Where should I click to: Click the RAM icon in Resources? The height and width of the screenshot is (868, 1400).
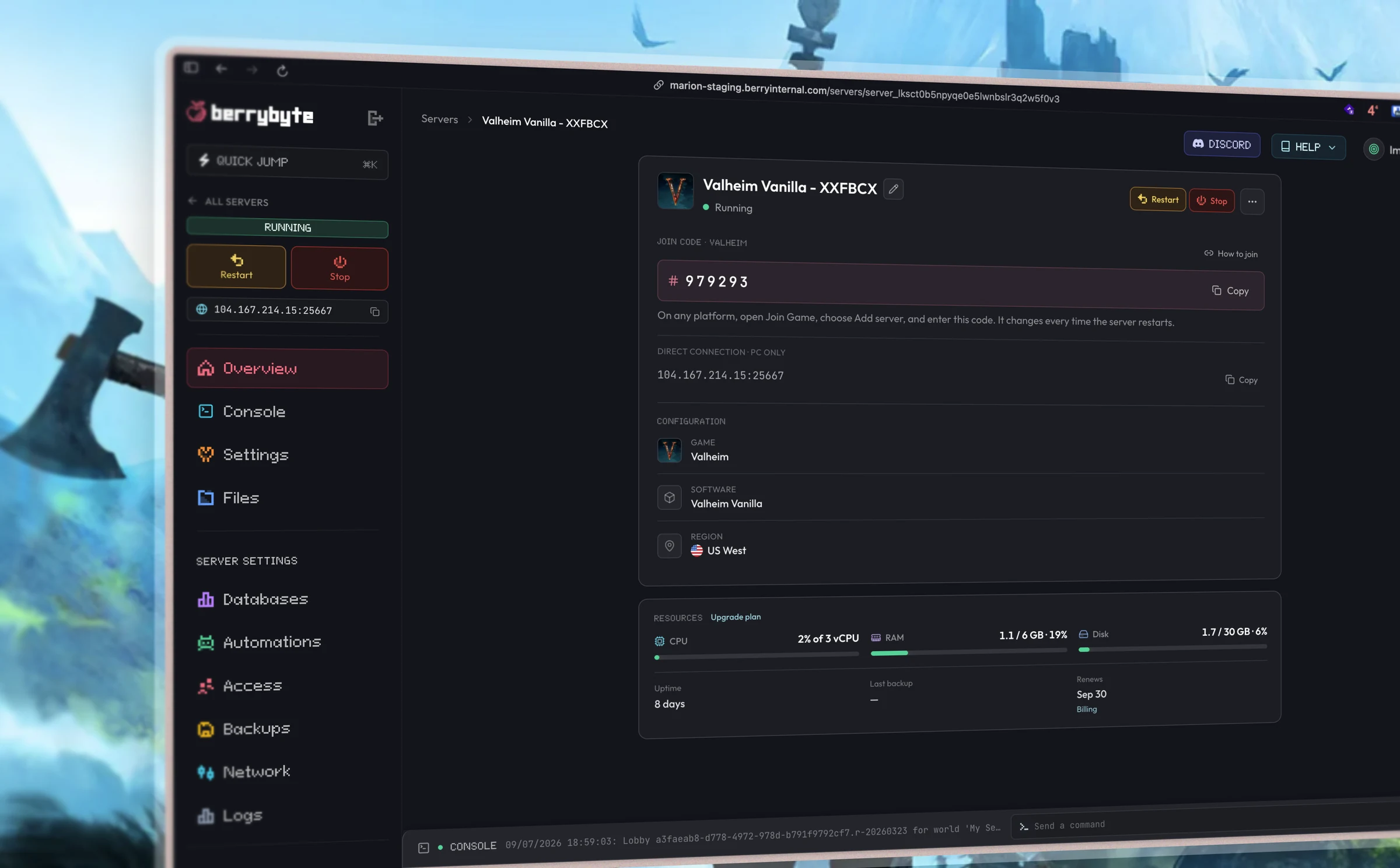[x=876, y=638]
